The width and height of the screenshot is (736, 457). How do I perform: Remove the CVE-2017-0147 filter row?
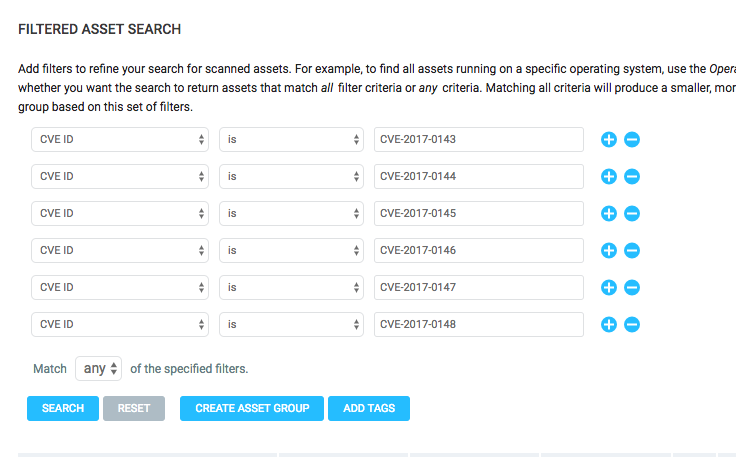click(632, 288)
